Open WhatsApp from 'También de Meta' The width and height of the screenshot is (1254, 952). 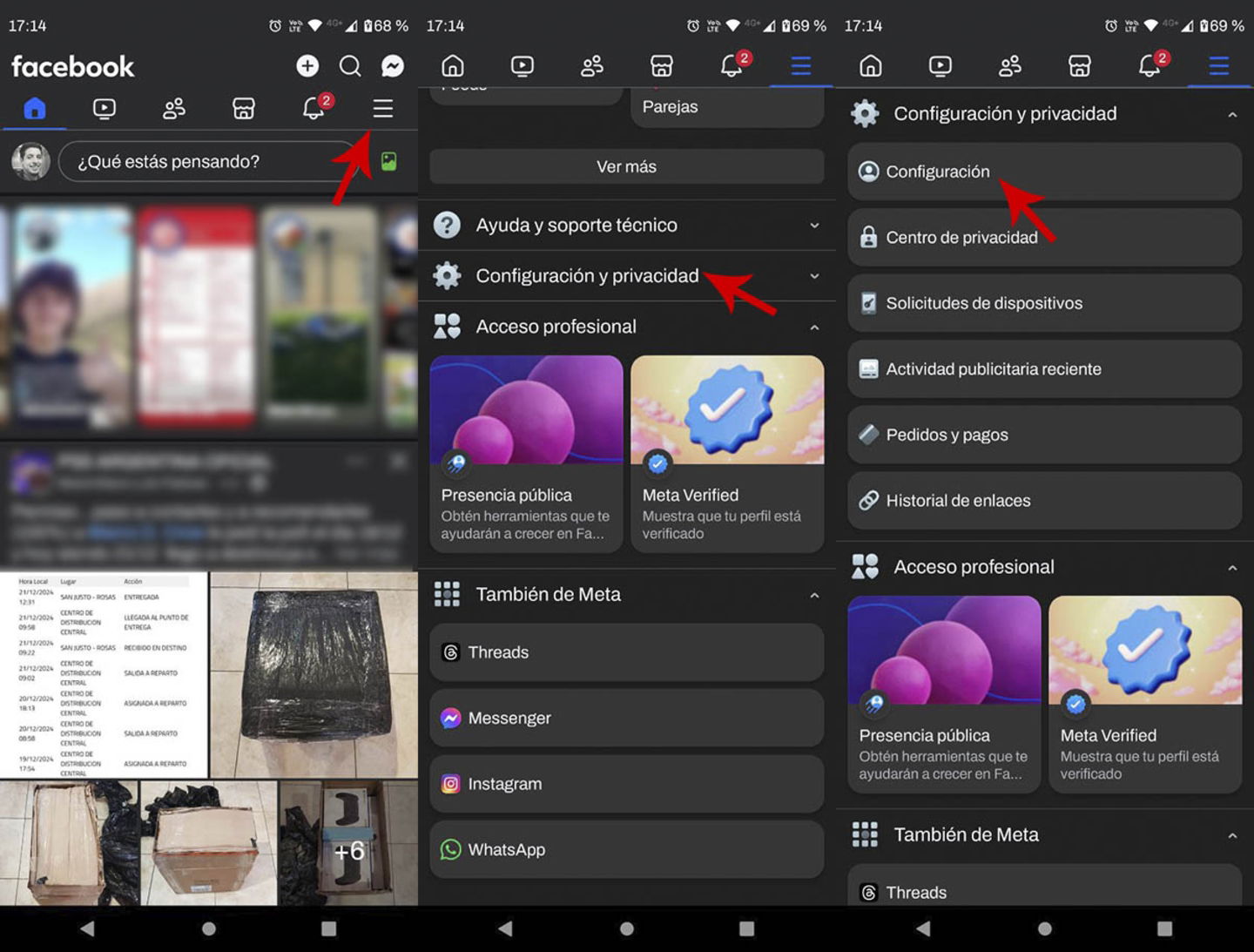tap(627, 849)
